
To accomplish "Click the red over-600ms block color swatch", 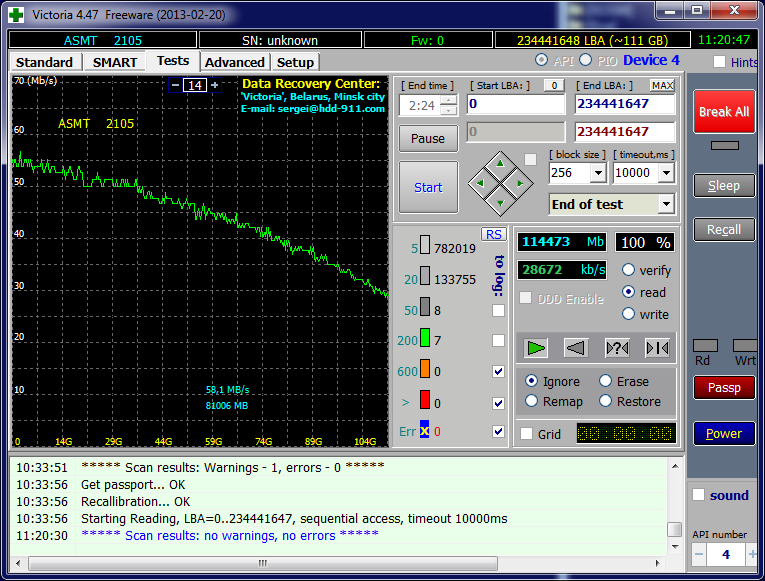I will (x=424, y=402).
